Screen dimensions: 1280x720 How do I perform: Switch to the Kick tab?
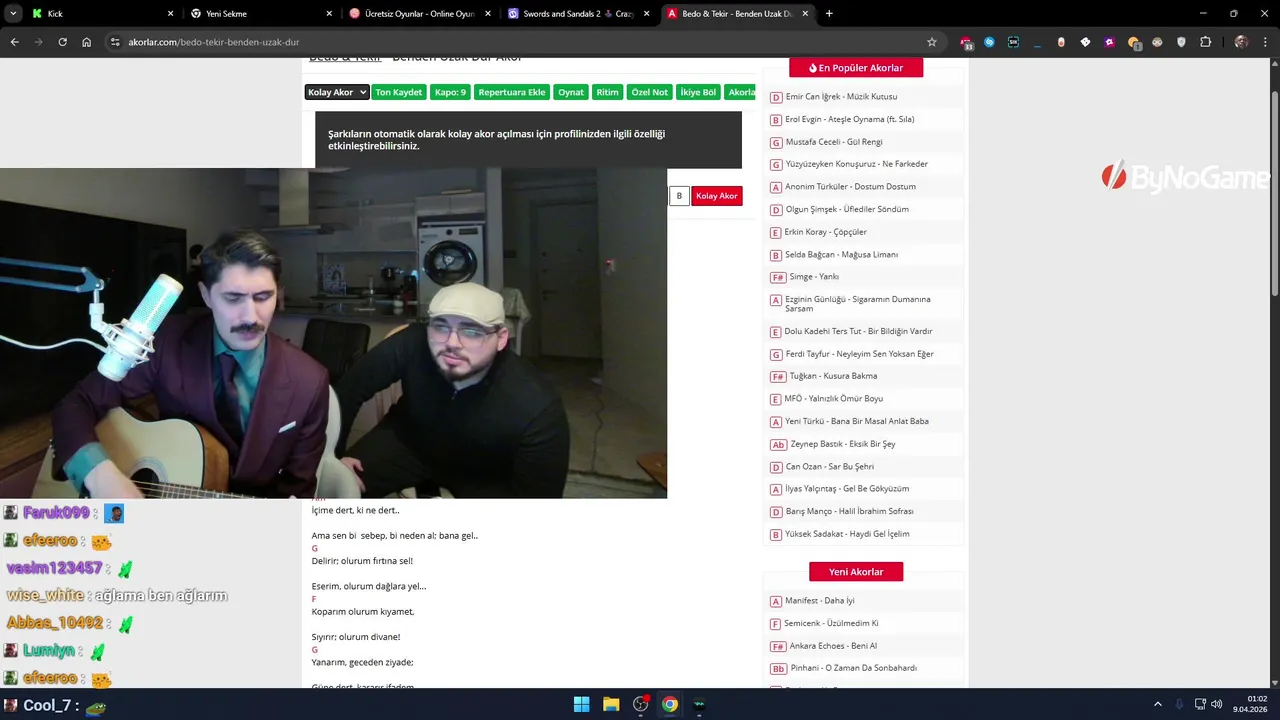click(102, 14)
